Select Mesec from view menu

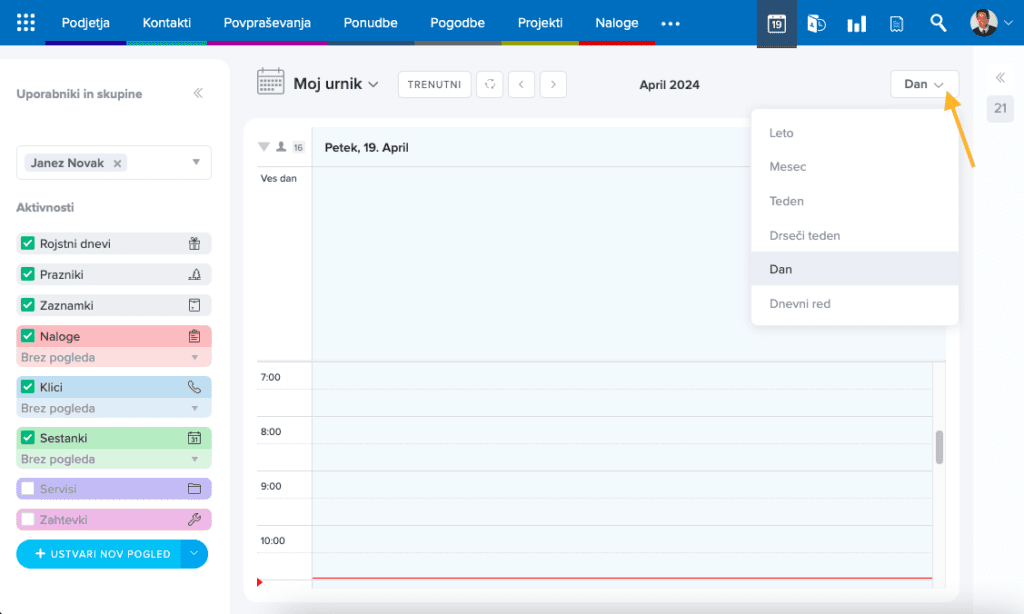[x=788, y=167]
